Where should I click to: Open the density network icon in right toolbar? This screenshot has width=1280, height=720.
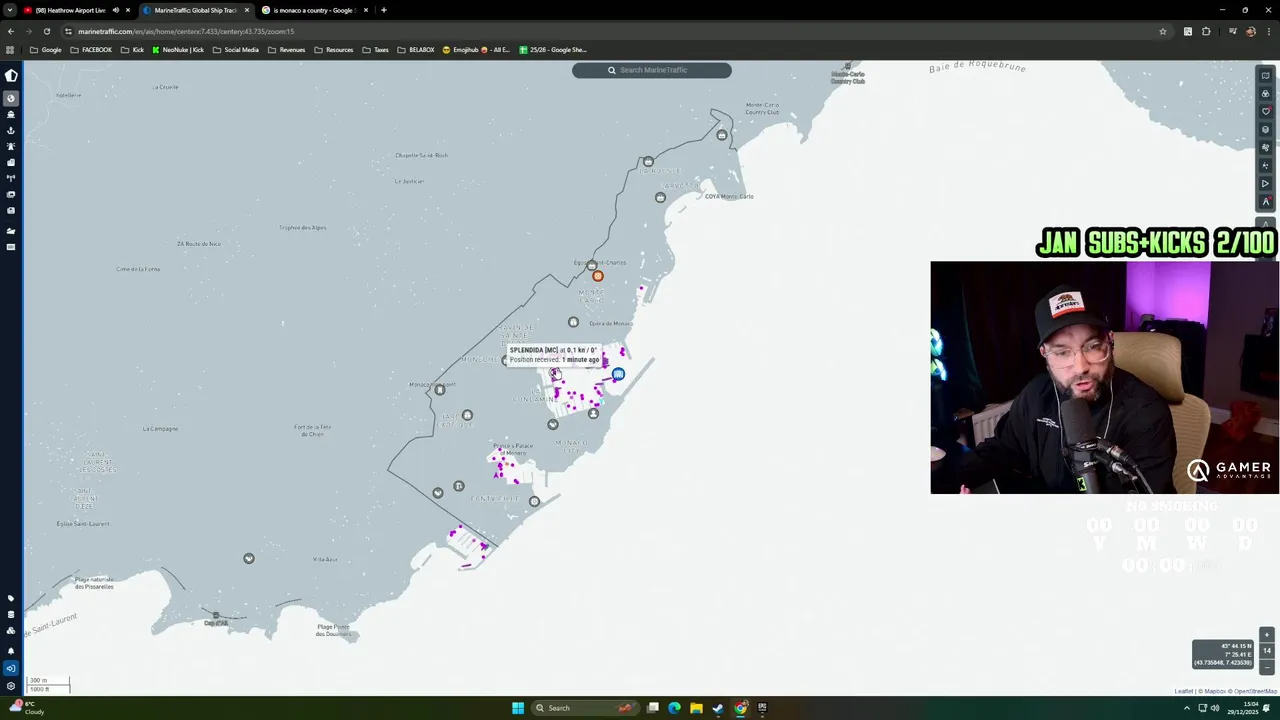[1265, 166]
